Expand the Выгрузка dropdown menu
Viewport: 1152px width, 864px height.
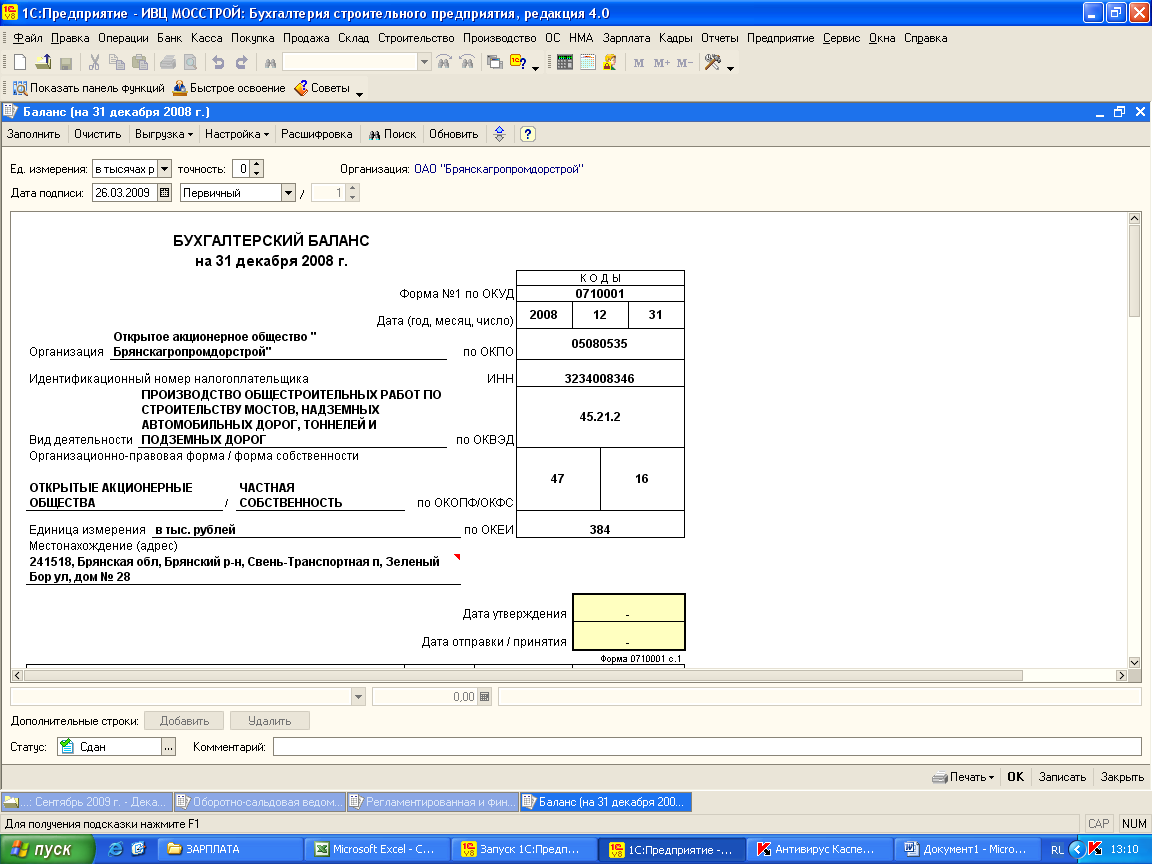tap(164, 134)
